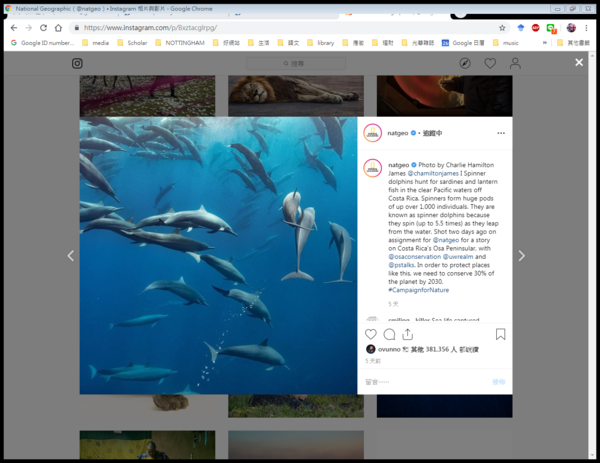Open the library bookmark folder
This screenshot has width=600, height=463.
321,43
